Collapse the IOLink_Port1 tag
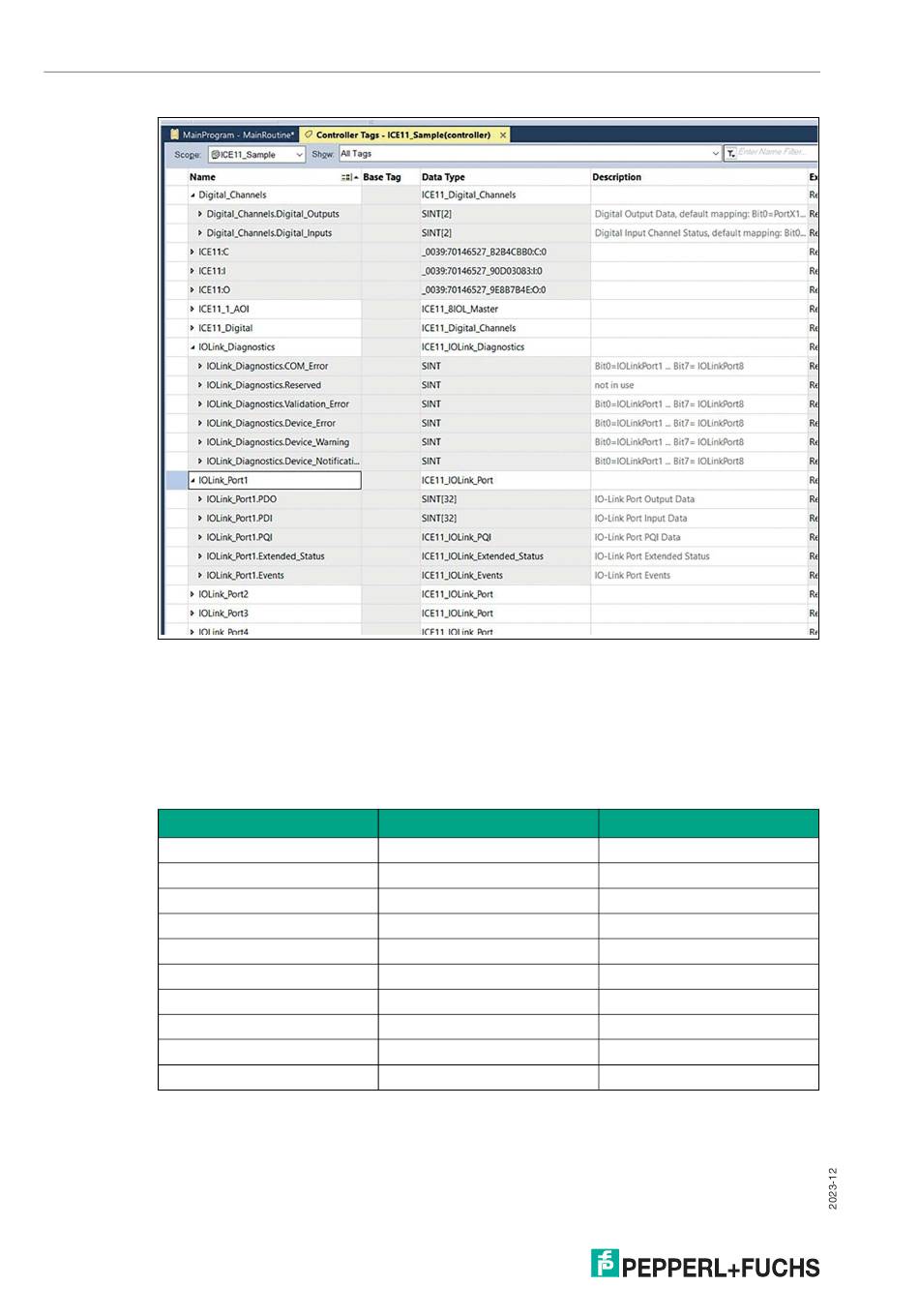This screenshot has height=1316, width=919. coord(193,481)
